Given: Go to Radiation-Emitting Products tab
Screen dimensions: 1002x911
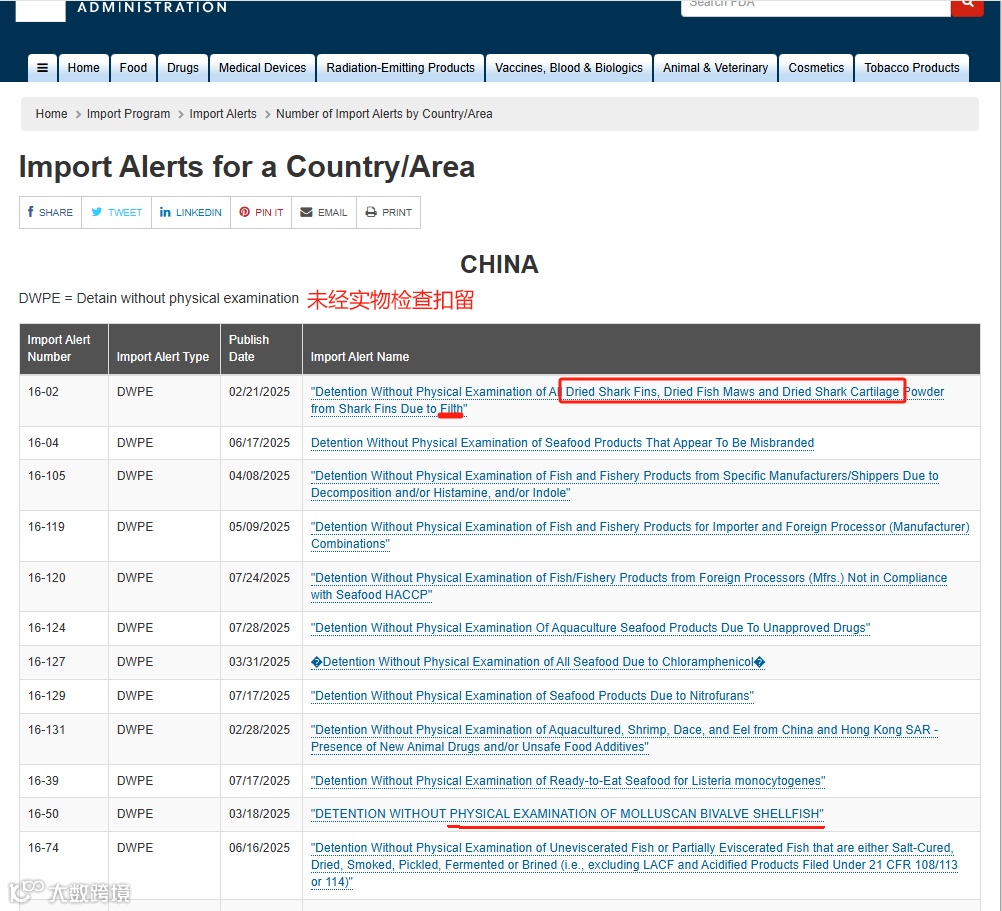Looking at the screenshot, I should point(401,68).
